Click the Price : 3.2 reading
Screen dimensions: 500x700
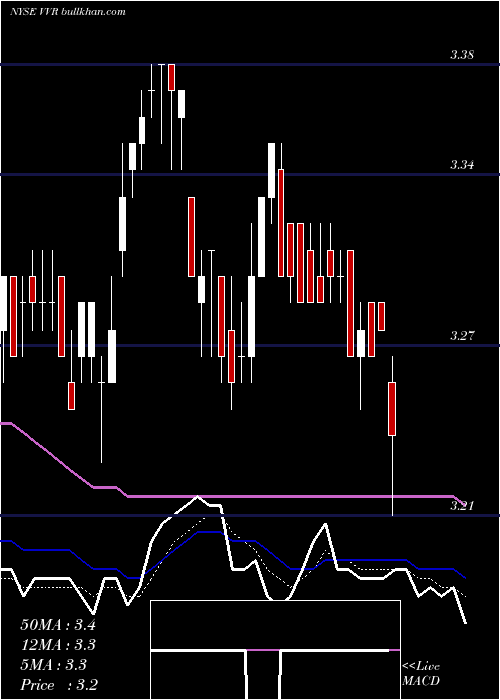tap(59, 685)
